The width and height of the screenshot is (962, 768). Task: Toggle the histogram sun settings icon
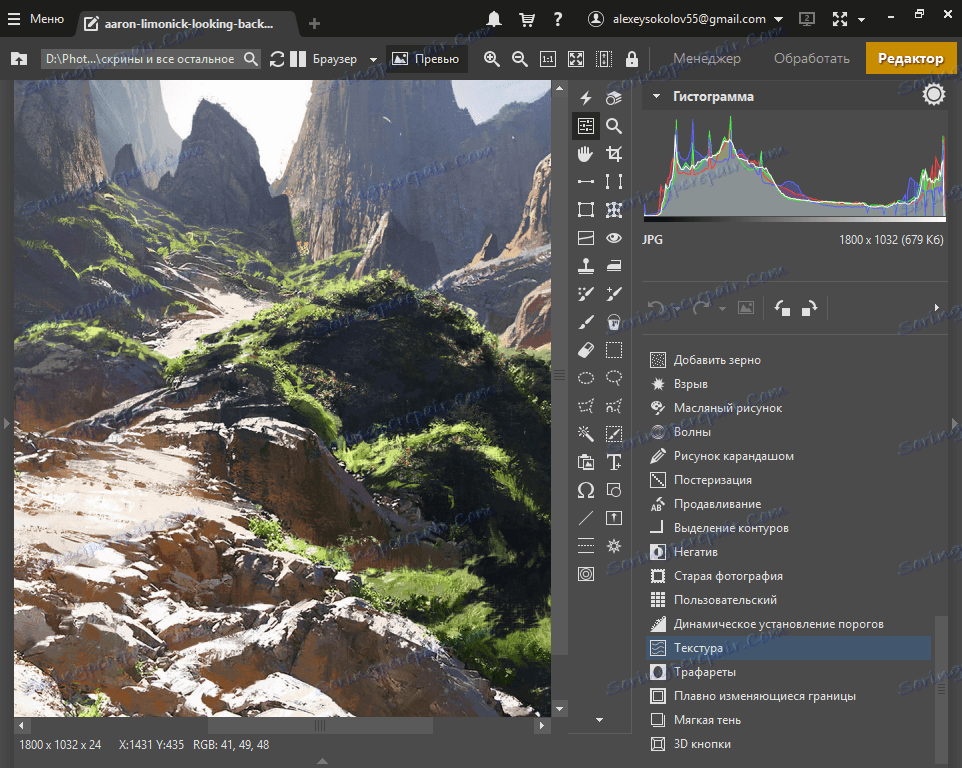(933, 95)
